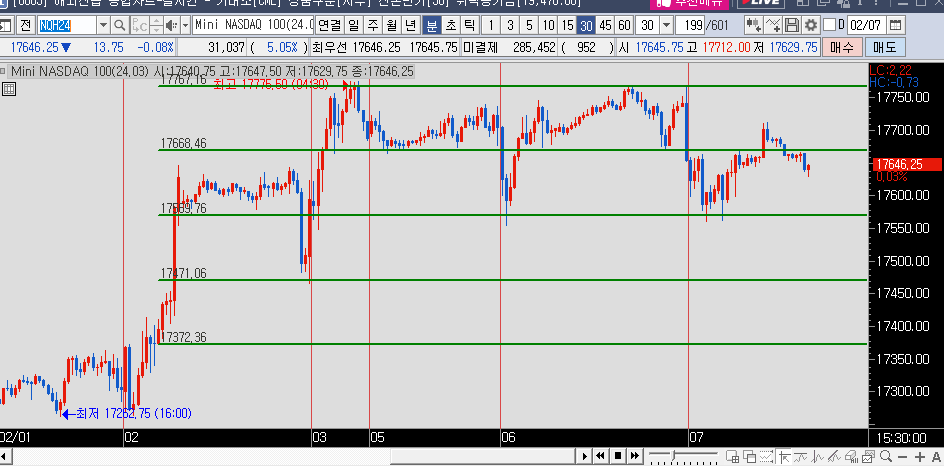The image size is (944, 466).
Task: Click the NQH24 symbol input field
Action: (x=67, y=25)
